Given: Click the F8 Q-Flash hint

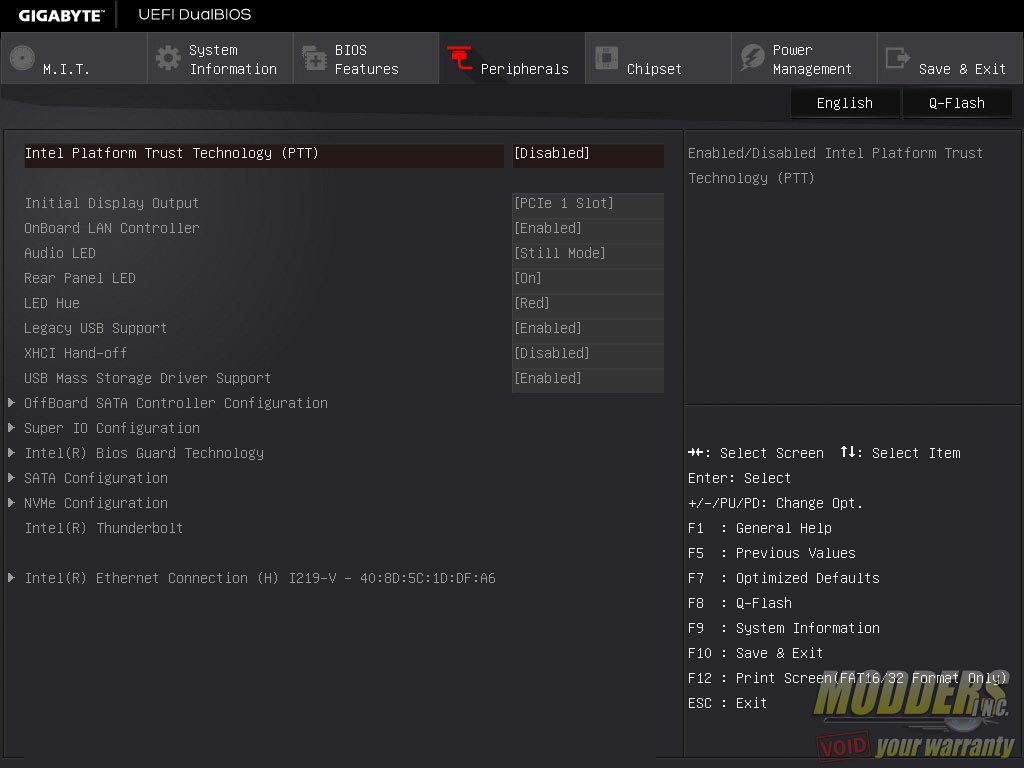Looking at the screenshot, I should click(x=740, y=603).
